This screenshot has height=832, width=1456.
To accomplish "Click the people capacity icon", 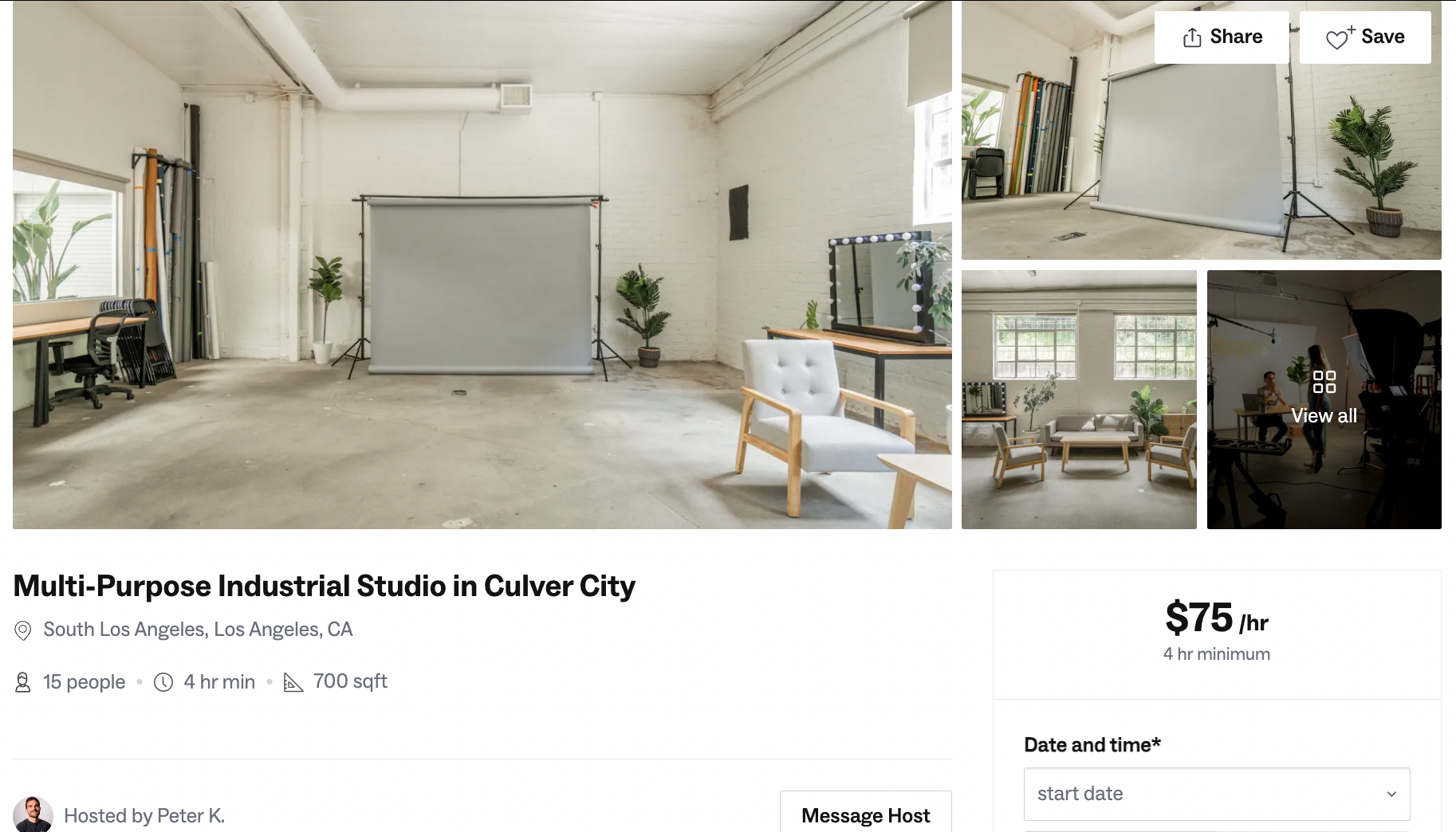I will [x=23, y=682].
